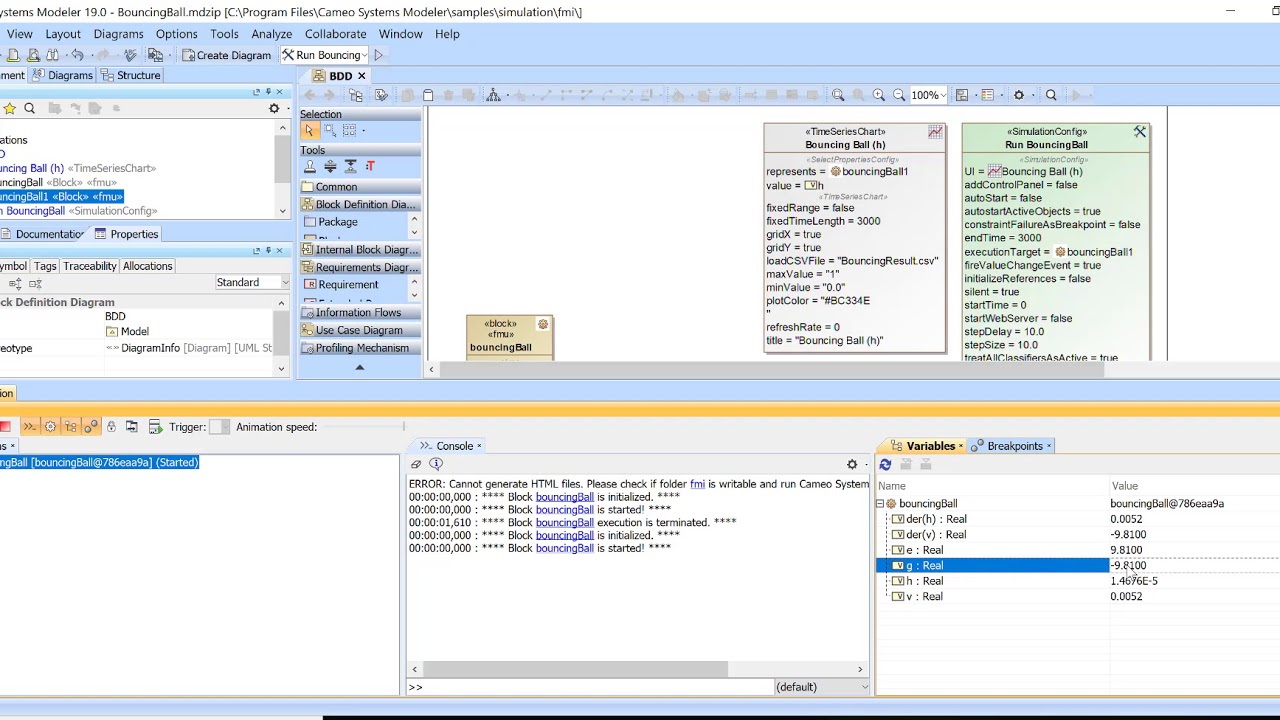Close the BDD diagram tab

(362, 76)
